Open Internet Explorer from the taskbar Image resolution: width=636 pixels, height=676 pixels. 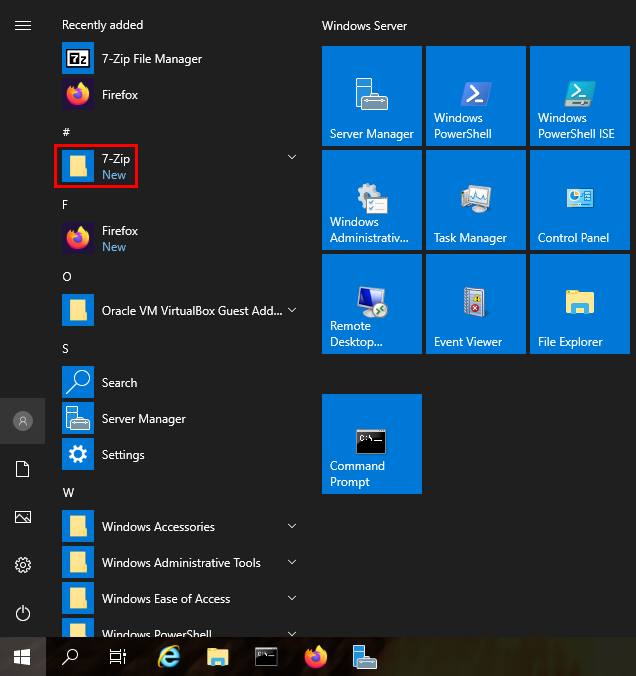pyautogui.click(x=170, y=656)
